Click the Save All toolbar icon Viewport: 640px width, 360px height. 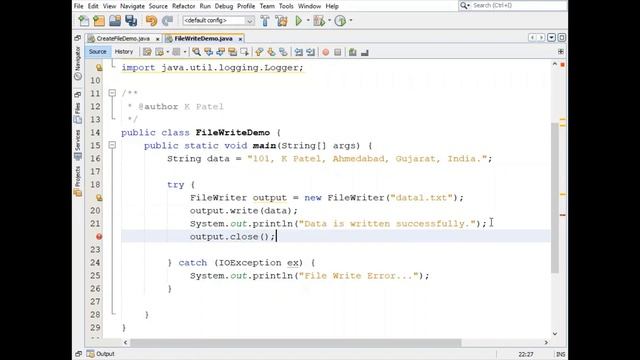click(x=131, y=20)
